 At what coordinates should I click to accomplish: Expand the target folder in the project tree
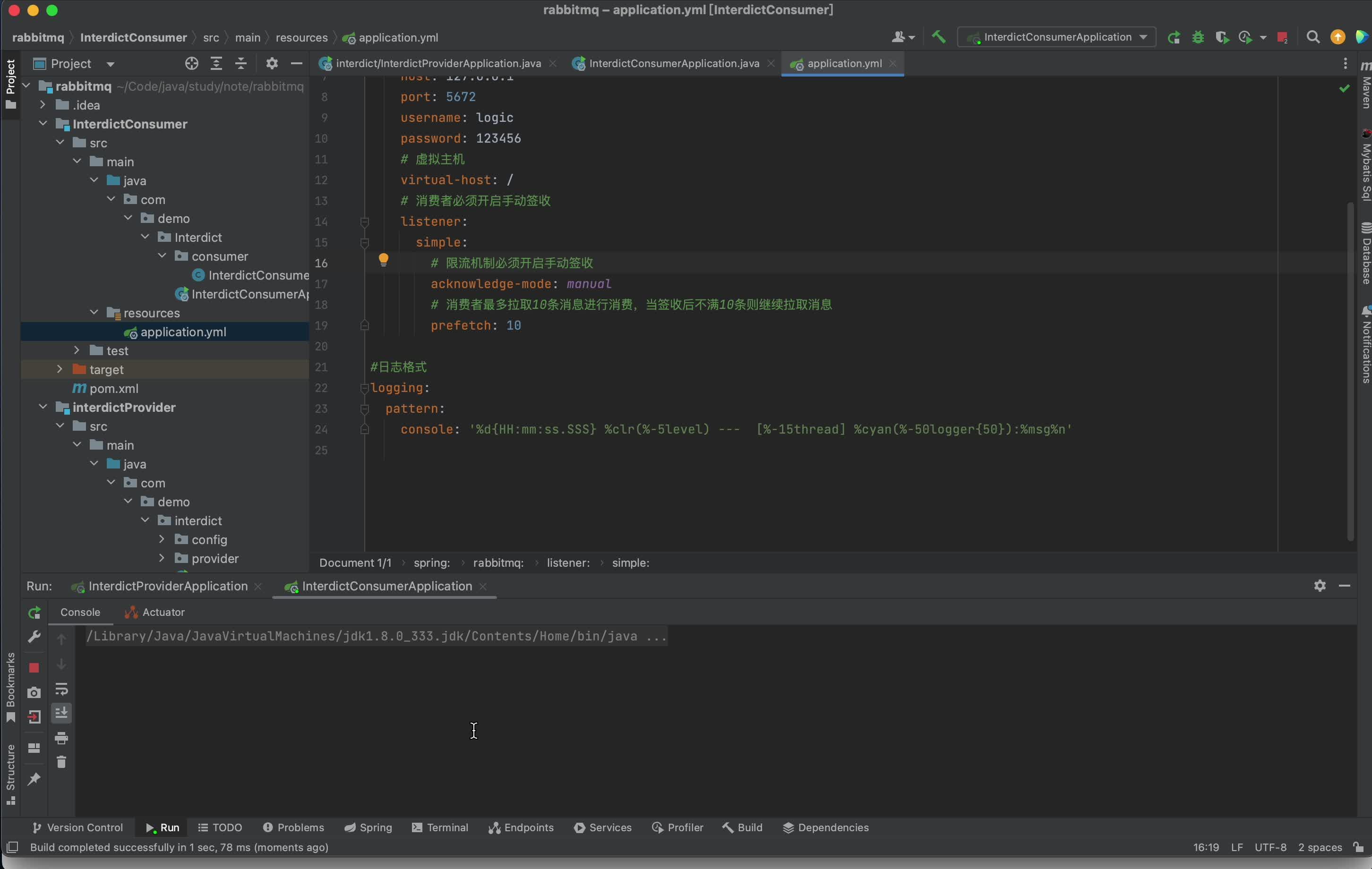(60, 370)
